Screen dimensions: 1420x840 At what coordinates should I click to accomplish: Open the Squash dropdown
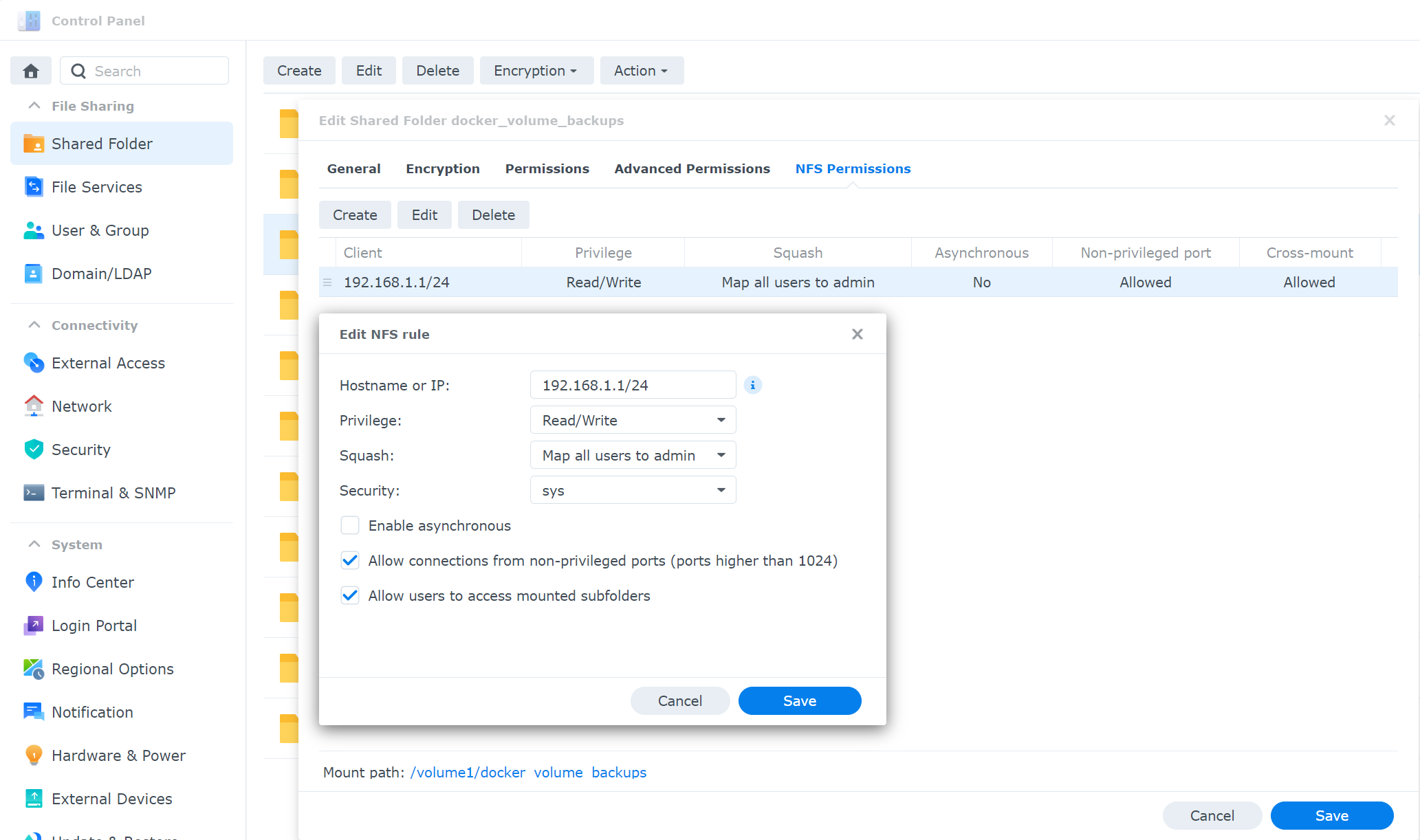(x=633, y=455)
